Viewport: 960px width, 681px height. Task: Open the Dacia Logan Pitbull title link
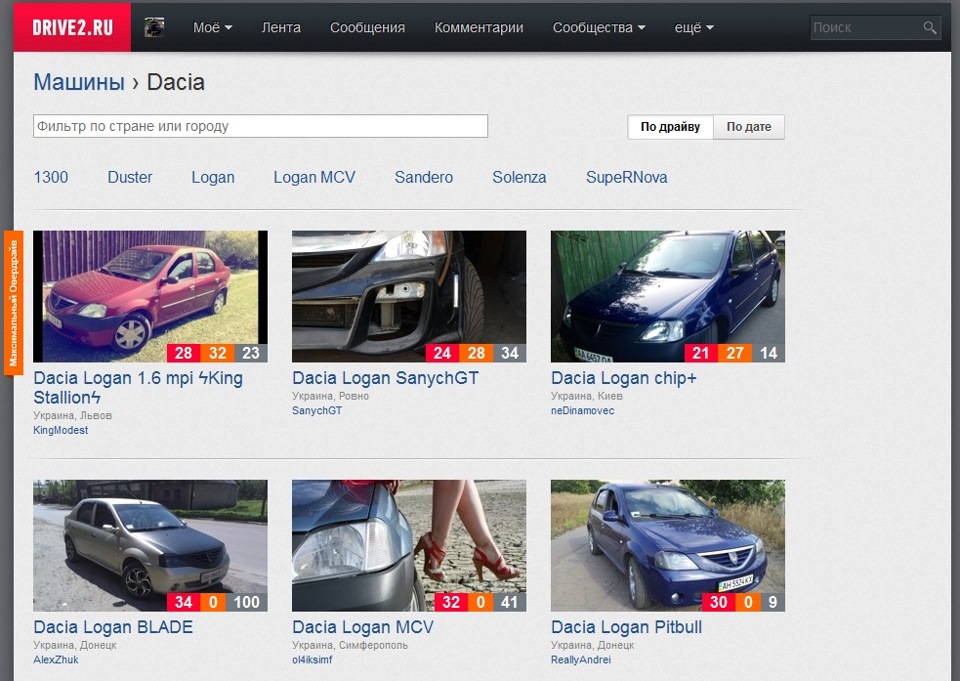coord(626,627)
